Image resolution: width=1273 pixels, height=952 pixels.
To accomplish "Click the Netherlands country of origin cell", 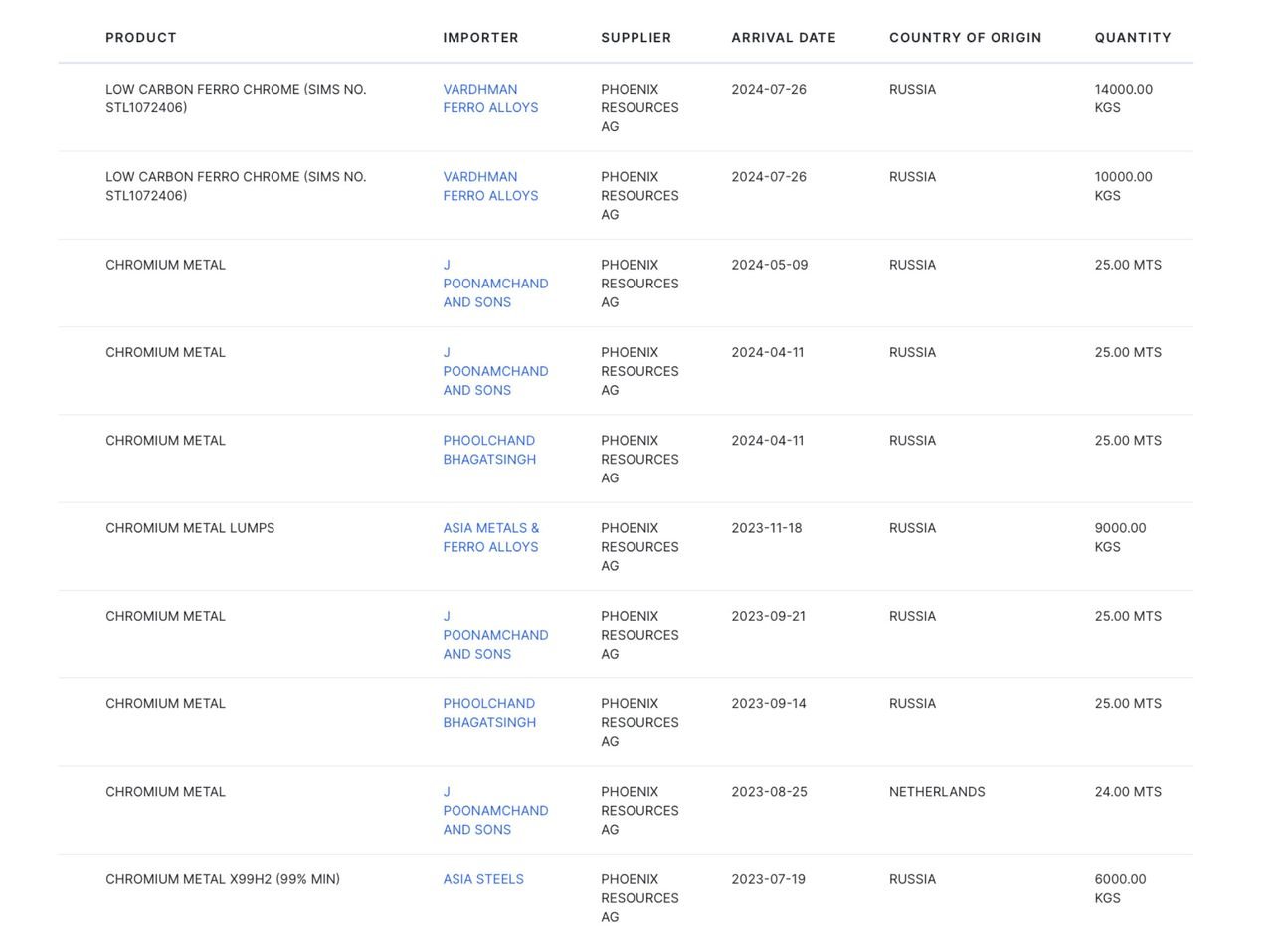I will click(x=937, y=792).
